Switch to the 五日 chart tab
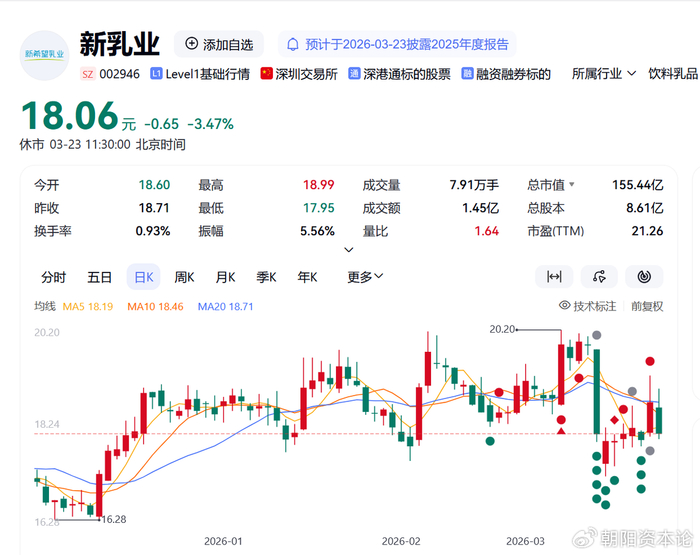 coord(99,277)
